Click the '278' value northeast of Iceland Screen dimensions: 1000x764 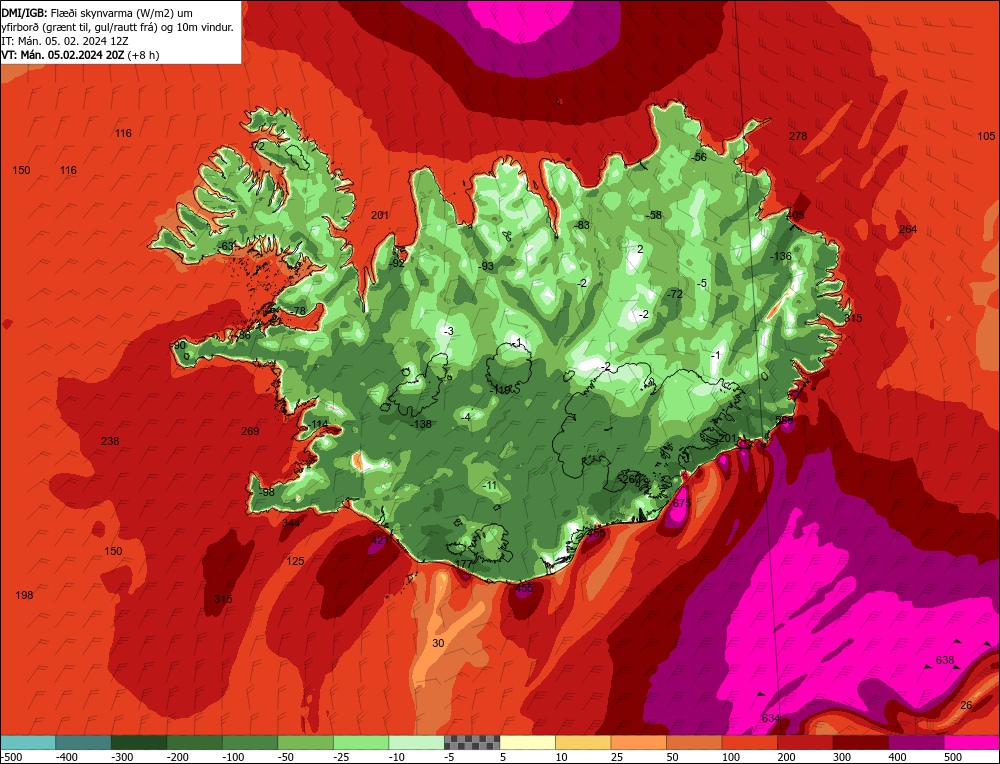click(798, 136)
